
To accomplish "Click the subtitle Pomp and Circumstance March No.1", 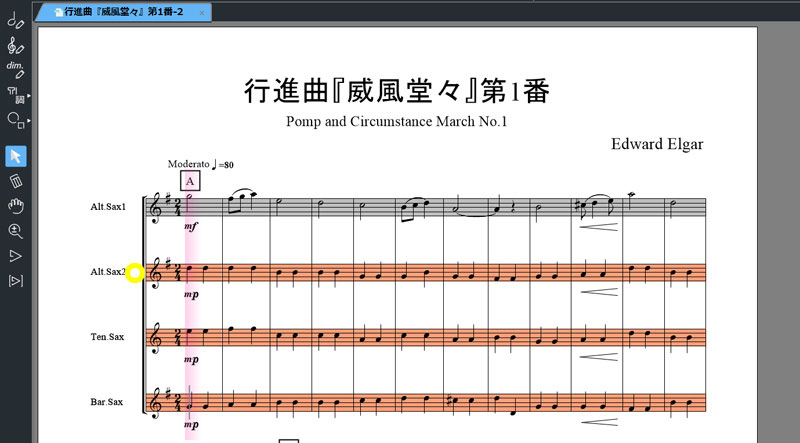I will tap(396, 121).
